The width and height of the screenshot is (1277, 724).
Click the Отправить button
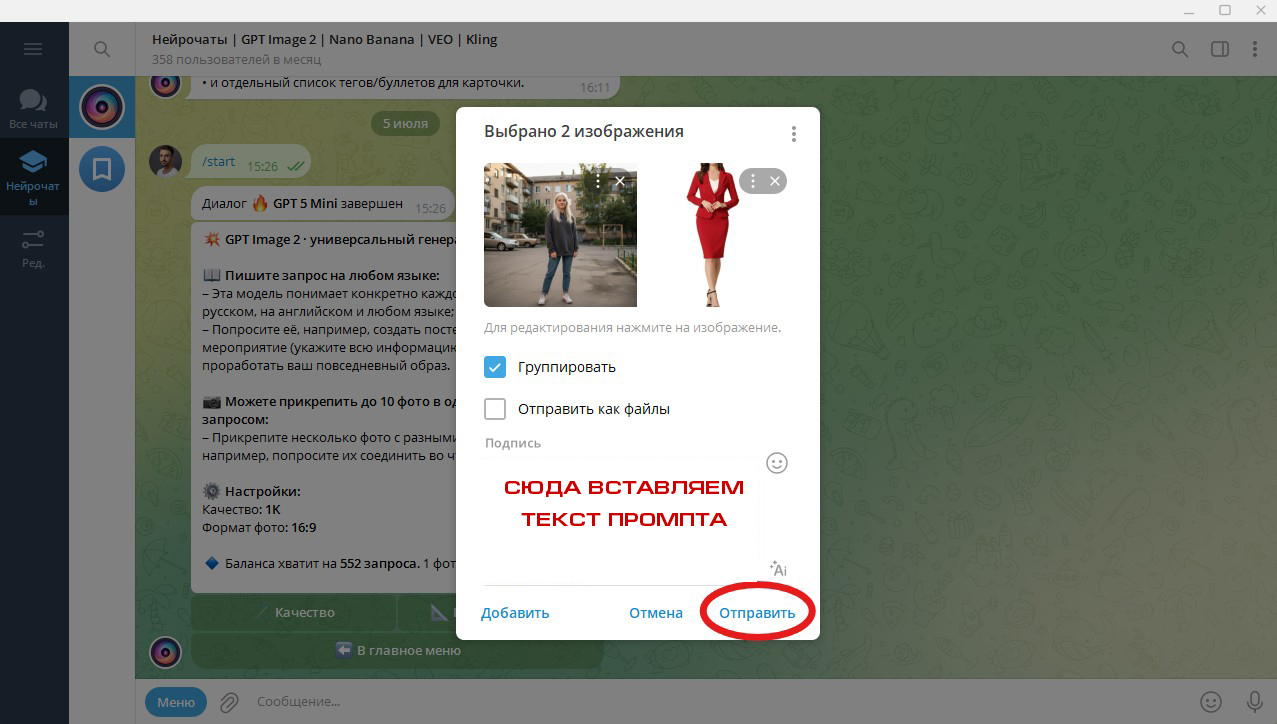coord(757,613)
